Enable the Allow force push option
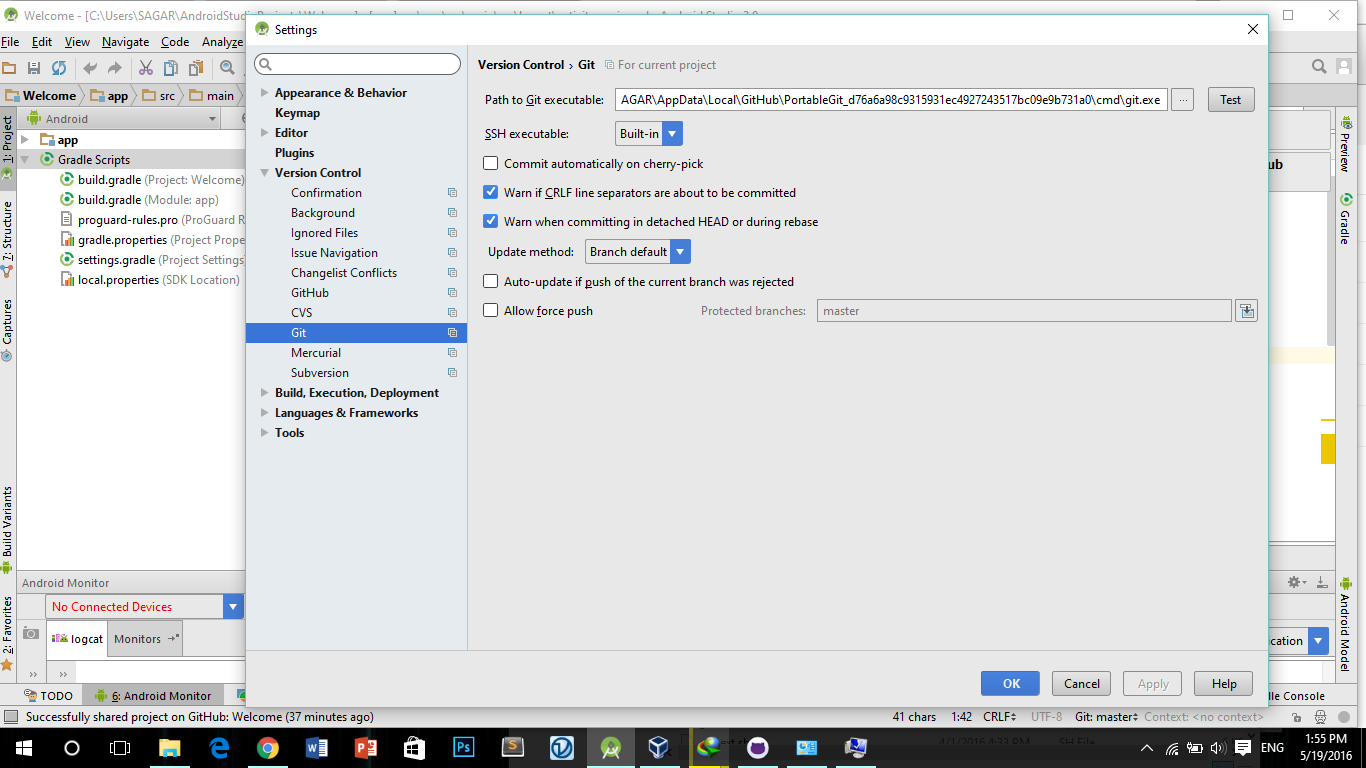The width and height of the screenshot is (1366, 768). pos(490,310)
